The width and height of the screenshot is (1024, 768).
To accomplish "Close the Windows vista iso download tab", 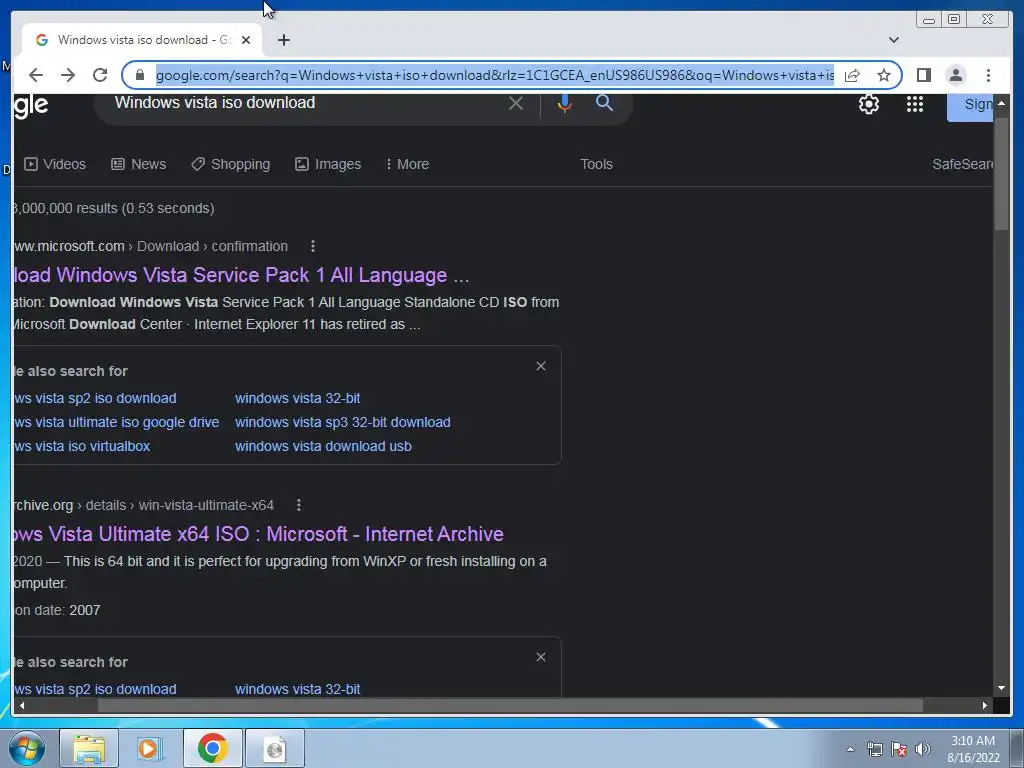I will point(246,40).
